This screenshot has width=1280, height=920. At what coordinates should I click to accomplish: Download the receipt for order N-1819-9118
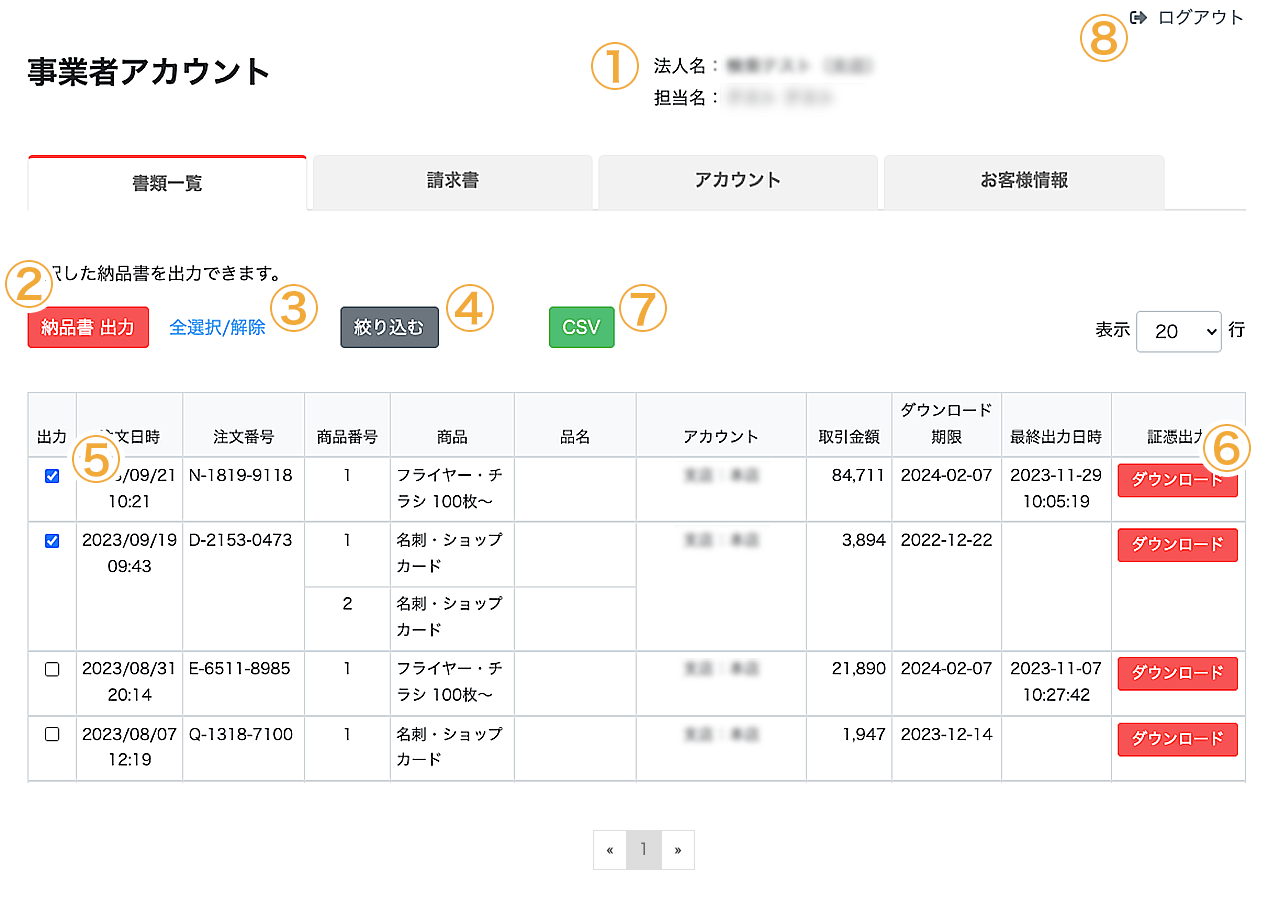1177,480
